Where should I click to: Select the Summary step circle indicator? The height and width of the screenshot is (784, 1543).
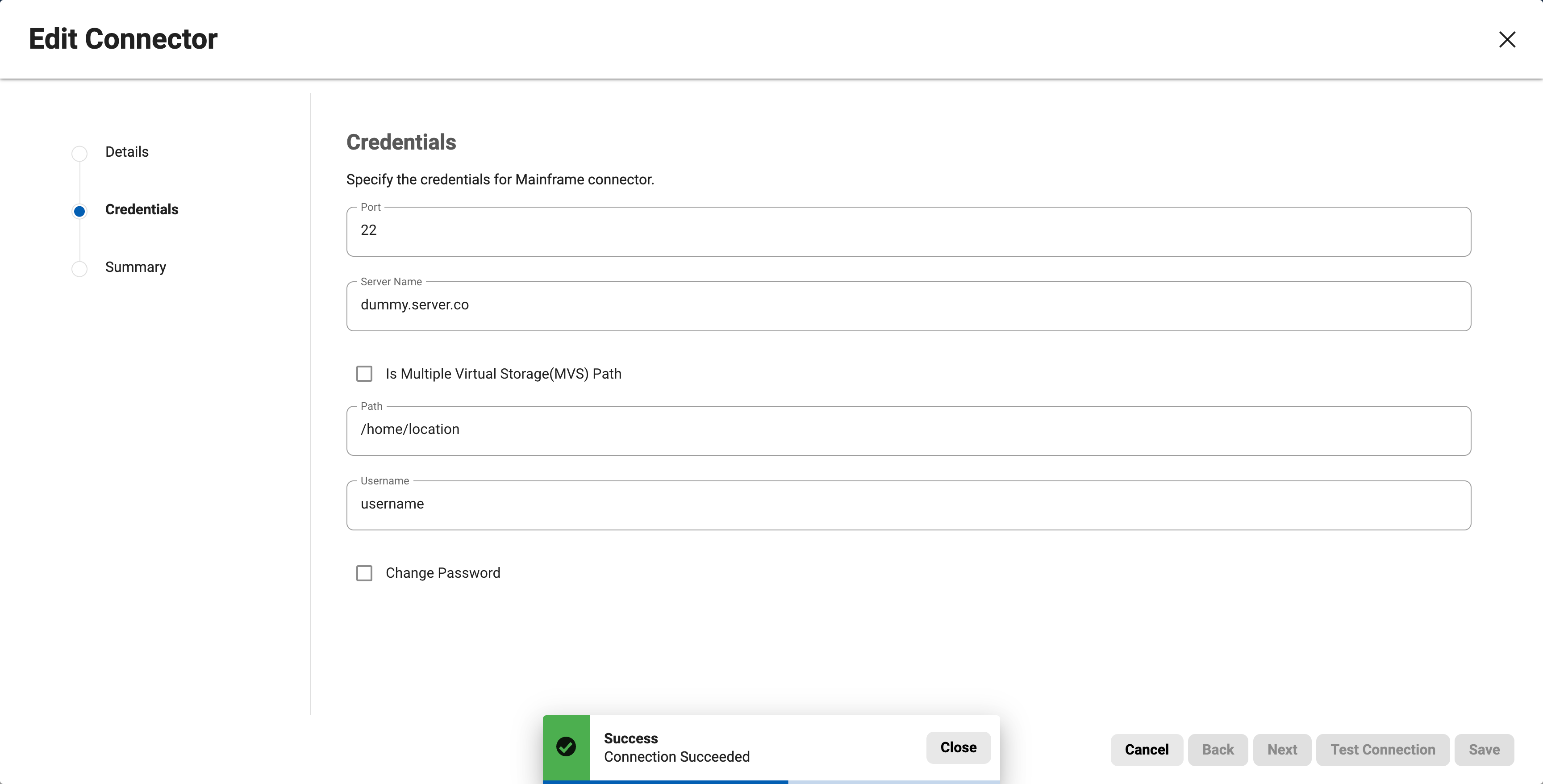pyautogui.click(x=79, y=268)
